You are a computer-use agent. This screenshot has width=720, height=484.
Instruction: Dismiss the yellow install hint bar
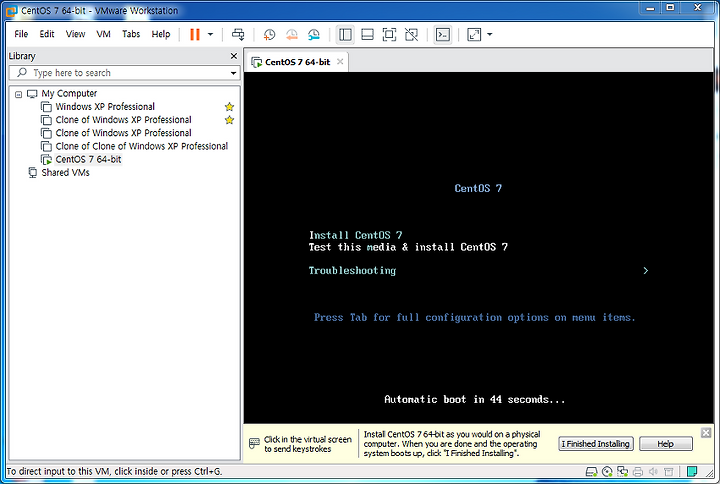(706, 433)
